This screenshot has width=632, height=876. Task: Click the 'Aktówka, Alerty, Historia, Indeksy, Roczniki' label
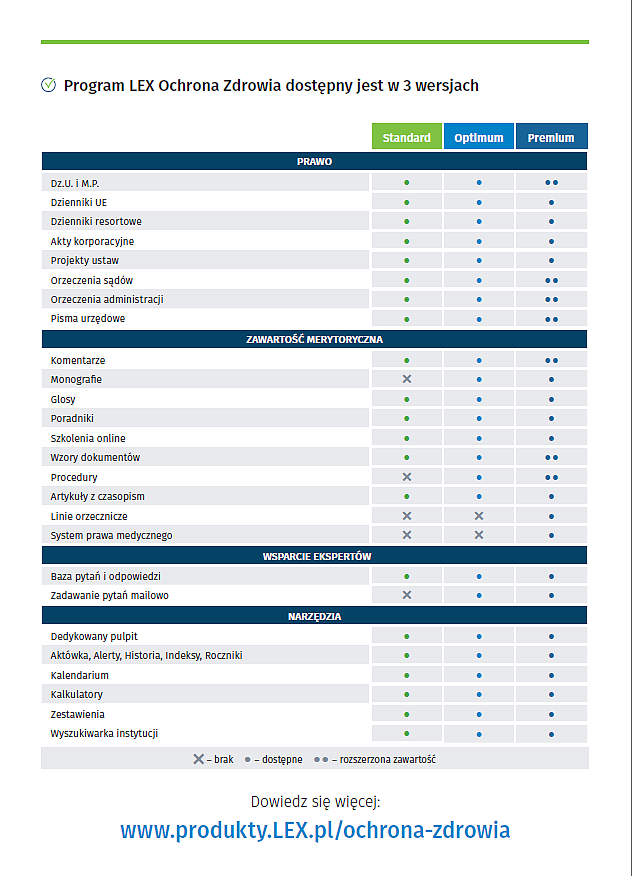click(x=146, y=655)
